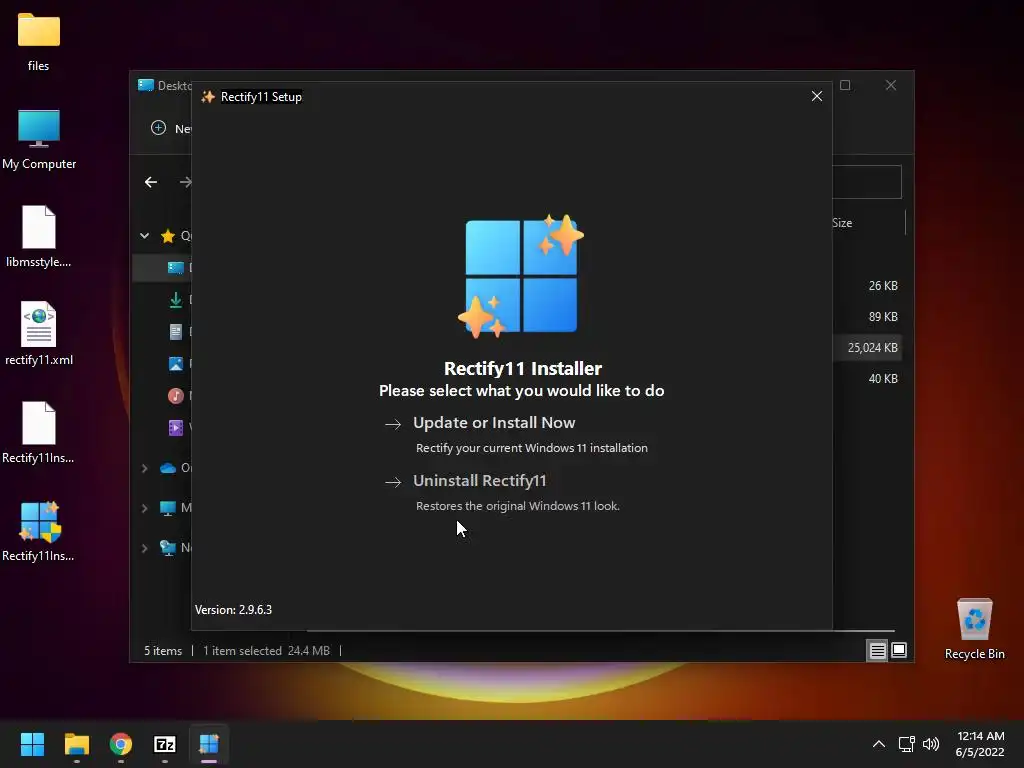Click arrow icon beside Update or Install Now
Image resolution: width=1024 pixels, height=768 pixels.
(x=393, y=424)
